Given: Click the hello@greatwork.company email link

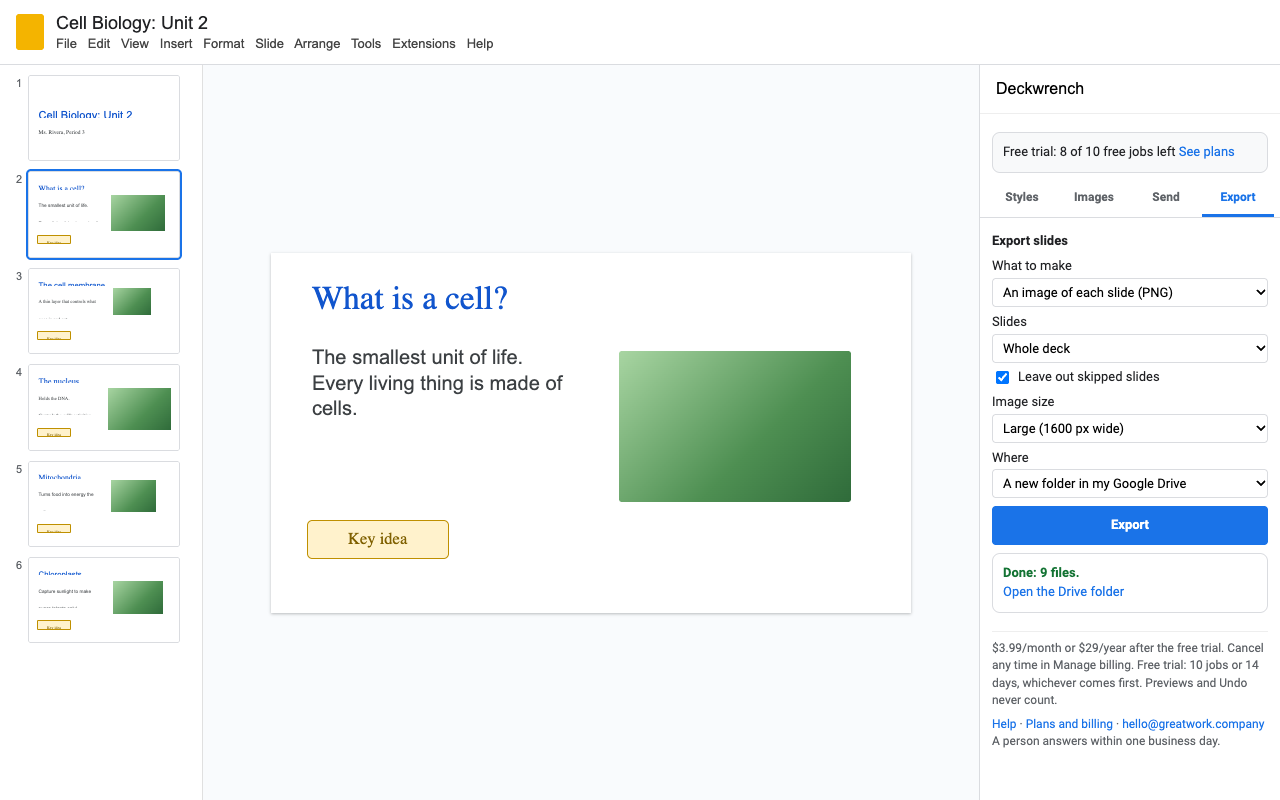Looking at the screenshot, I should pos(1193,724).
